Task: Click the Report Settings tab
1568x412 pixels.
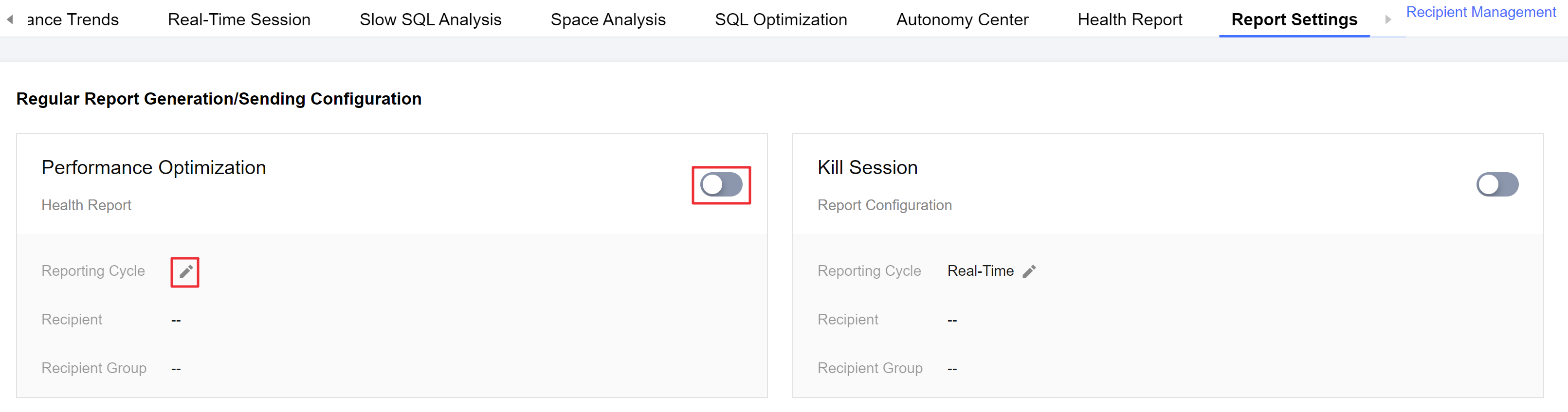Action: 1294,20
